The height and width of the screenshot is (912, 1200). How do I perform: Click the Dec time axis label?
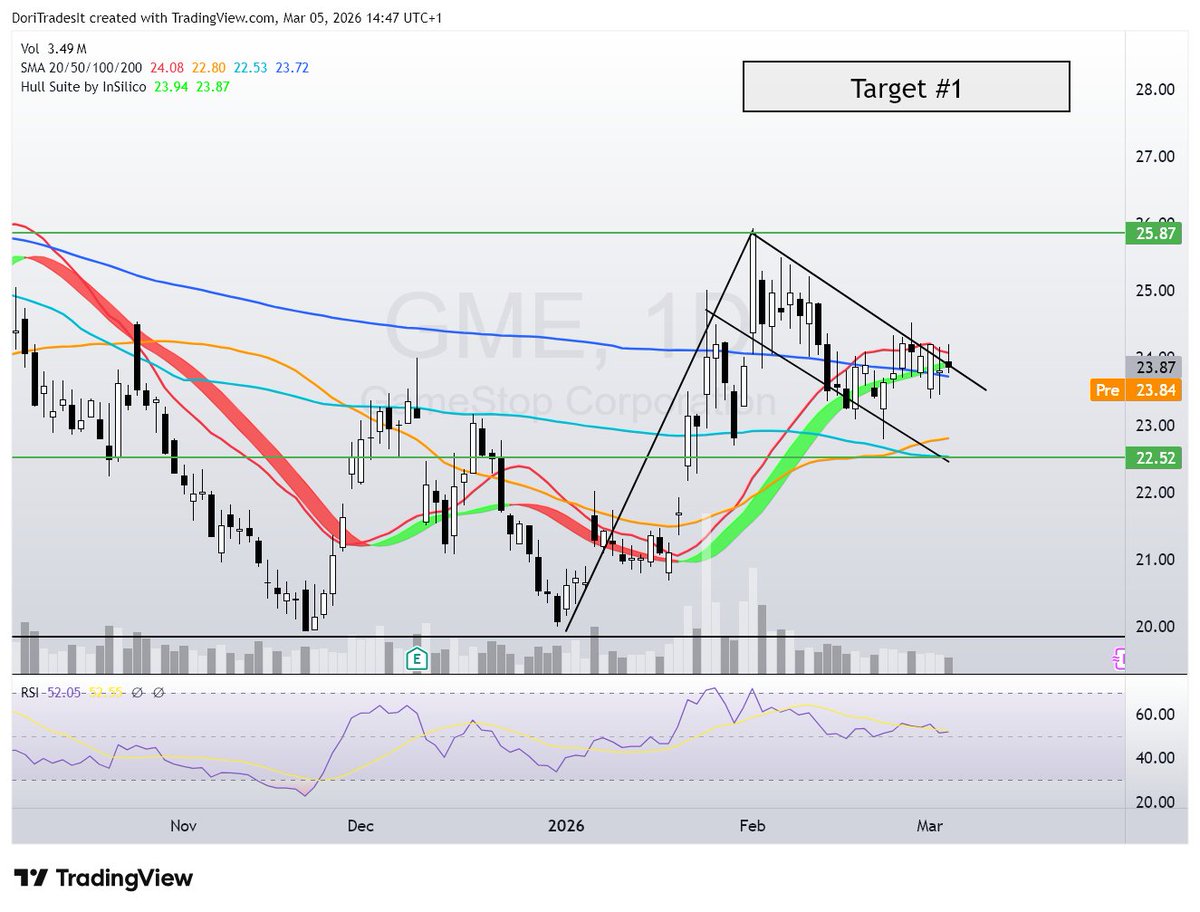click(x=360, y=826)
